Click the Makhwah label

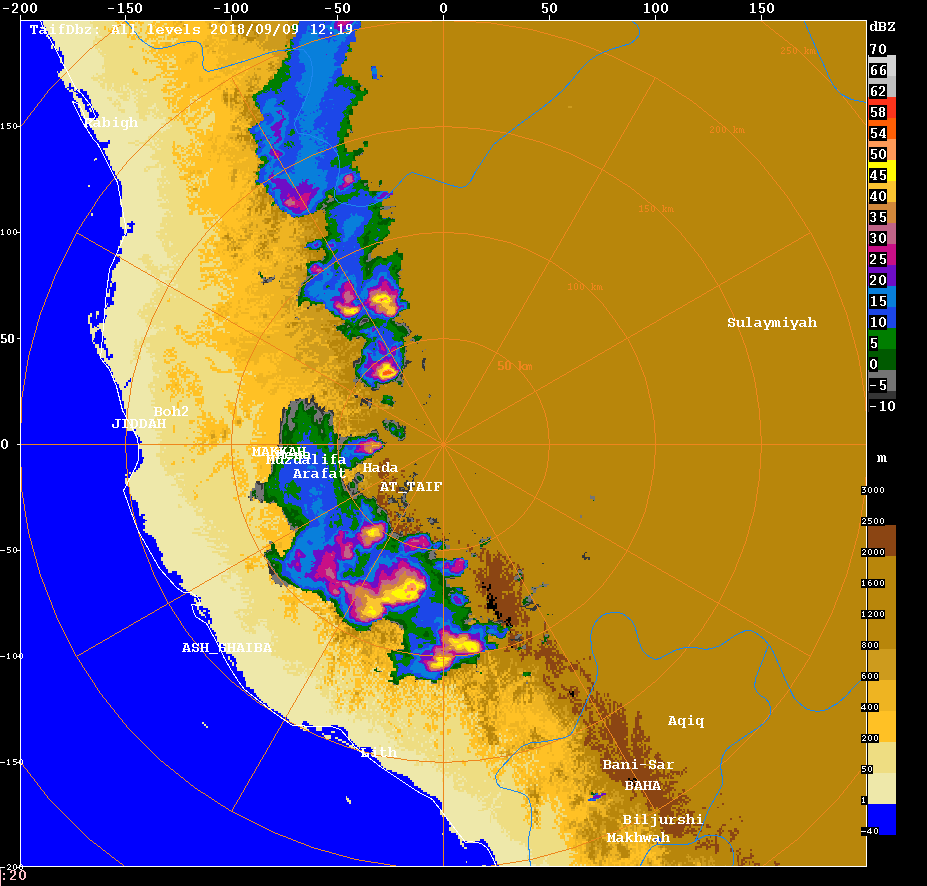tap(638, 837)
